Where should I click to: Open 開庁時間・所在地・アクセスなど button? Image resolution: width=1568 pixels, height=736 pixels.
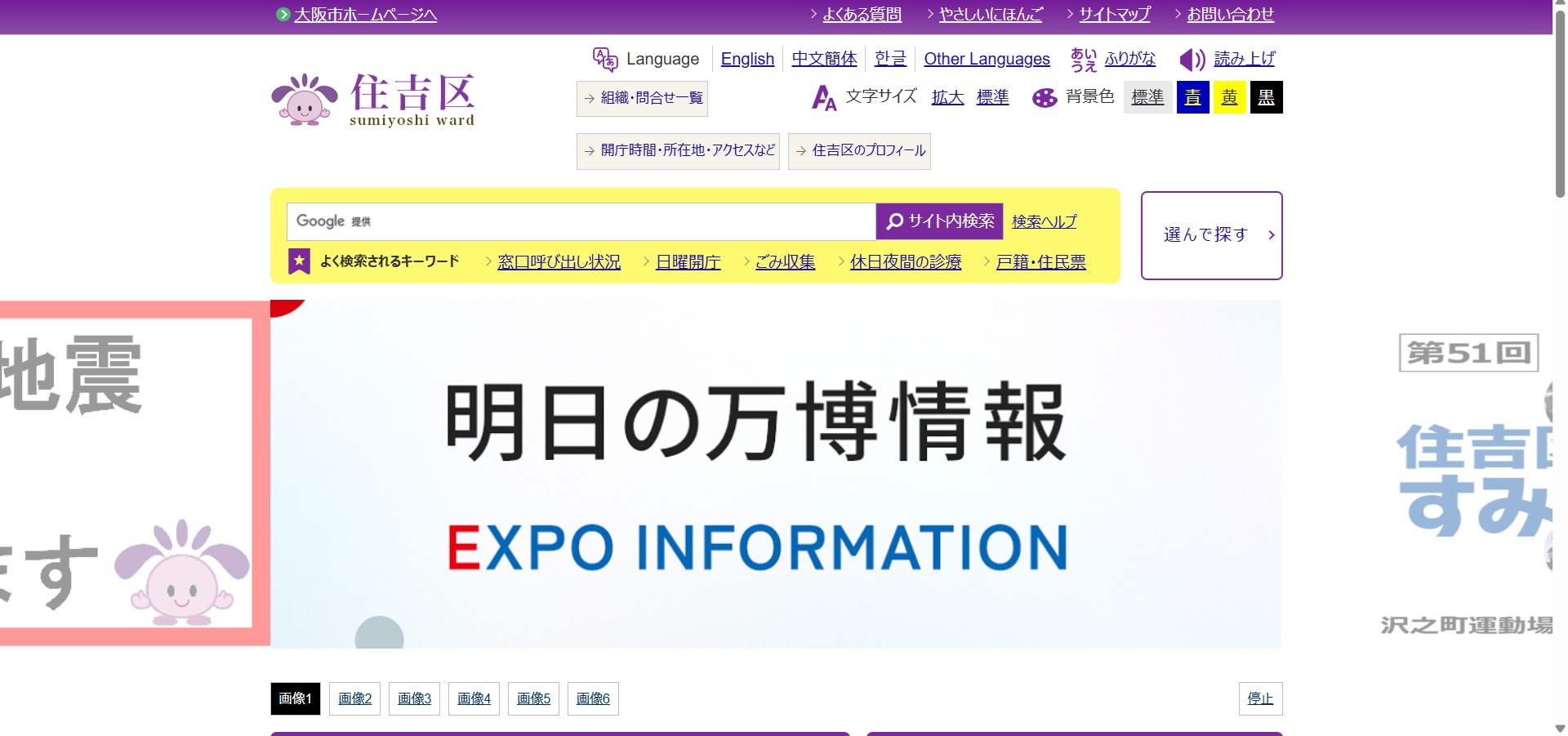678,151
